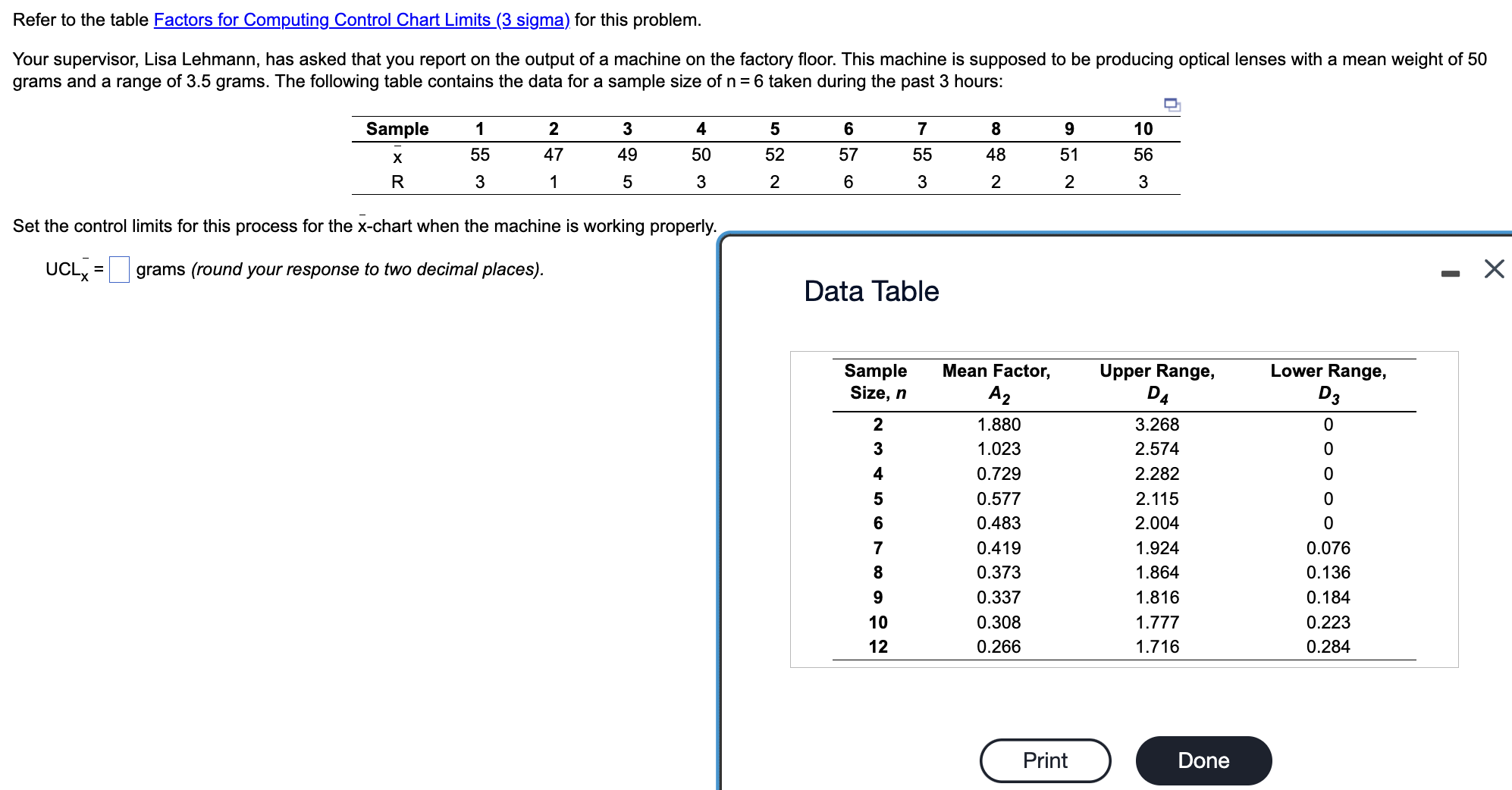1512x790 pixels.
Task: Focus the UCL x-bar answer box
Action: pos(119,269)
